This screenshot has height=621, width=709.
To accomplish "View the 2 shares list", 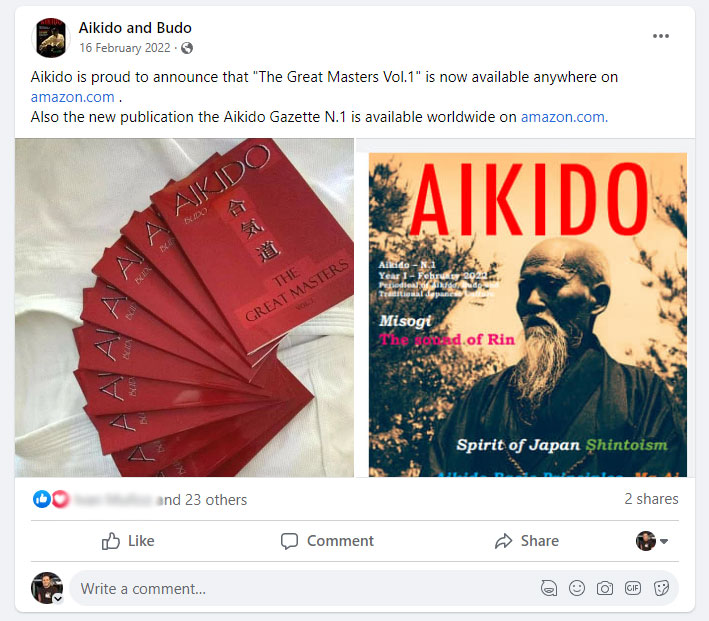I will click(x=651, y=499).
